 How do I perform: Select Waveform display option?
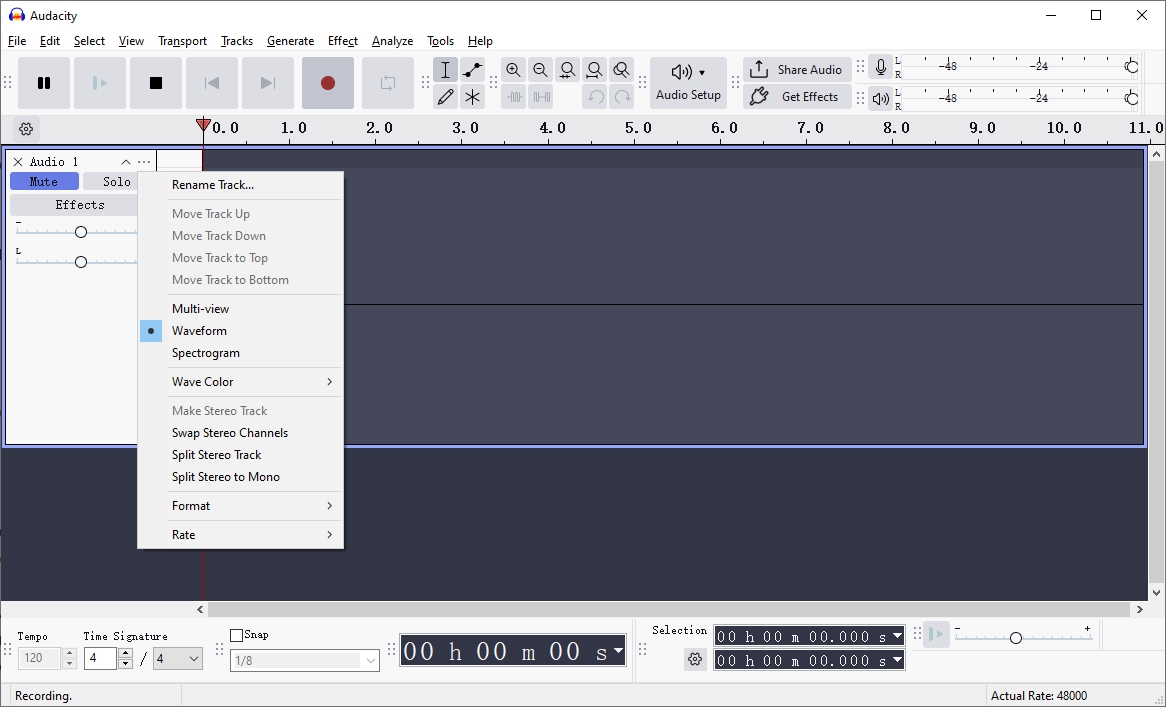pos(240,331)
